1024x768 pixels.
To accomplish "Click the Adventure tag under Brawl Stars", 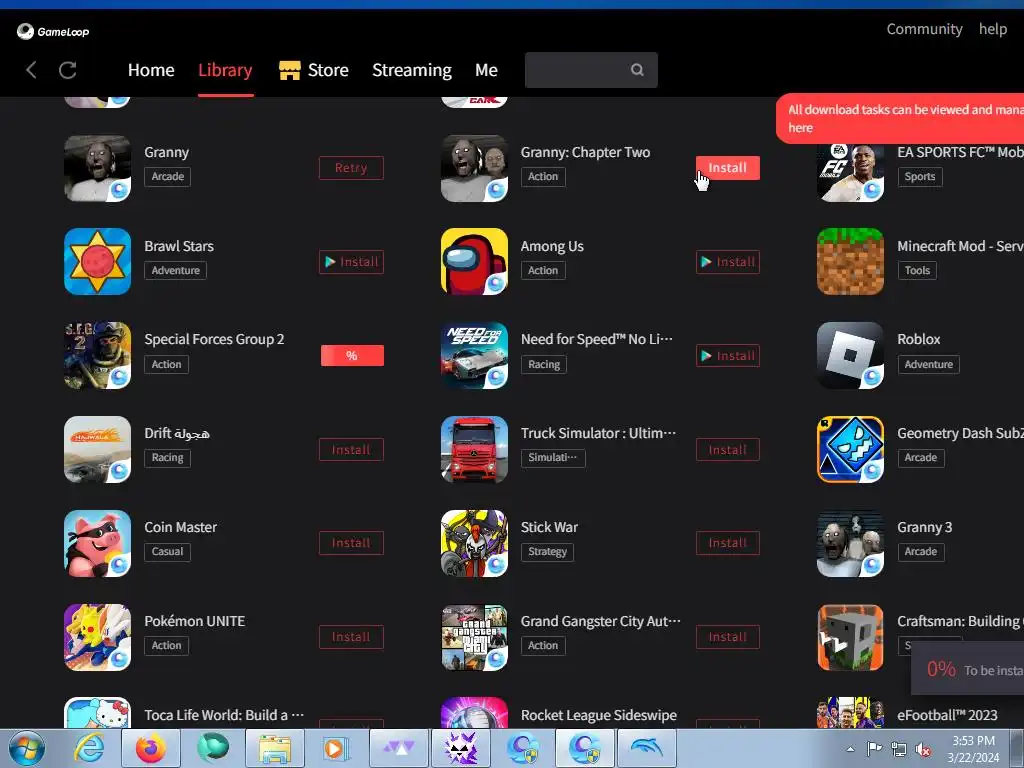I will [x=176, y=270].
